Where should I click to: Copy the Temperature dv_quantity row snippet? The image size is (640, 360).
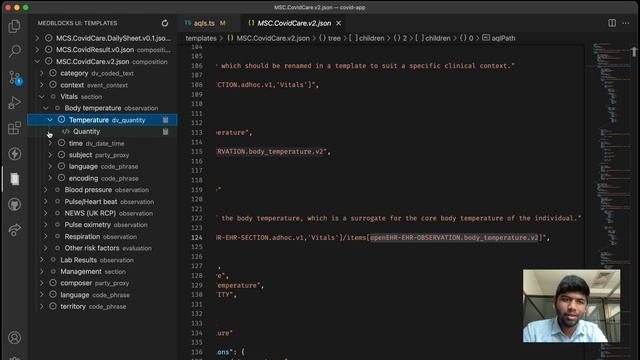tap(165, 120)
